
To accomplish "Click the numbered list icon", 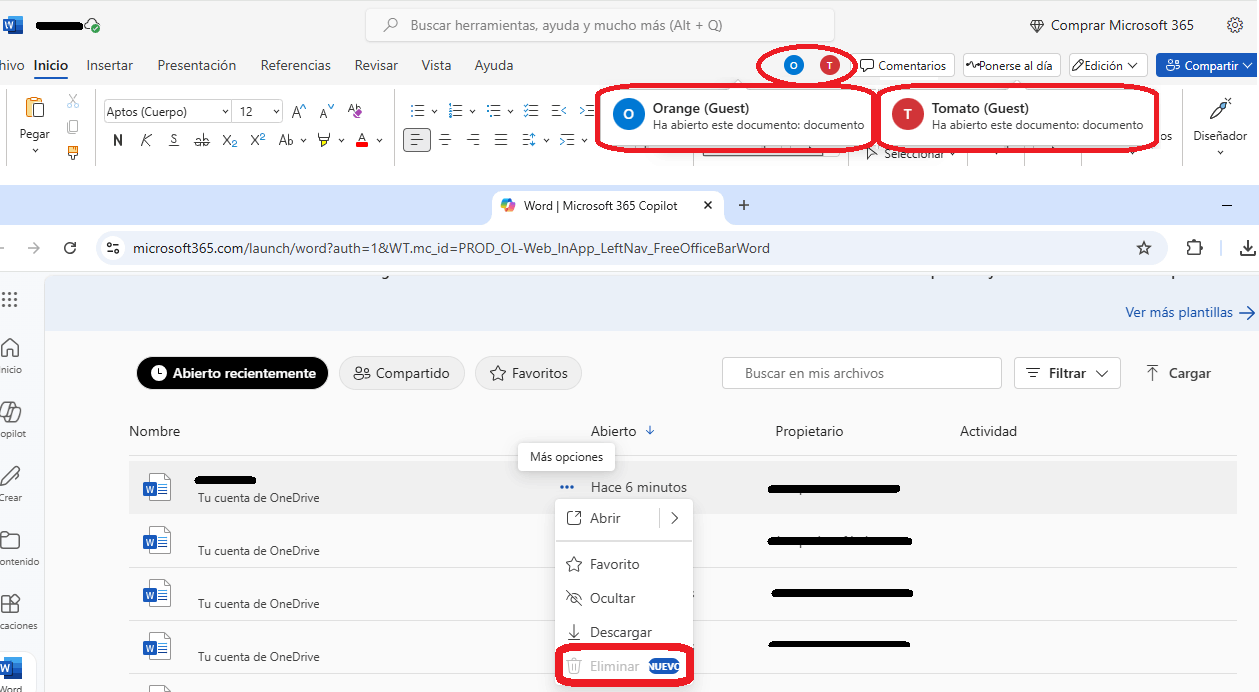I will click(x=455, y=111).
